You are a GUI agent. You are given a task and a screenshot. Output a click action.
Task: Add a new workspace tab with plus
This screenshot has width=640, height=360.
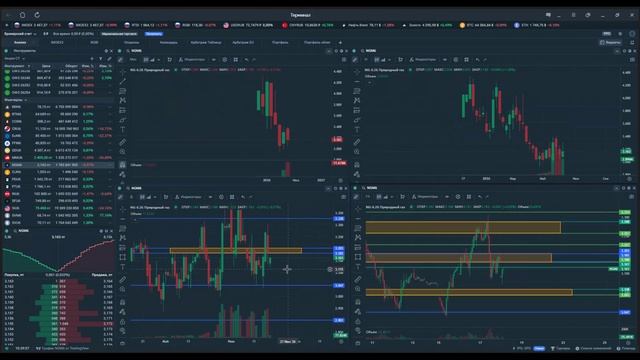(340, 42)
